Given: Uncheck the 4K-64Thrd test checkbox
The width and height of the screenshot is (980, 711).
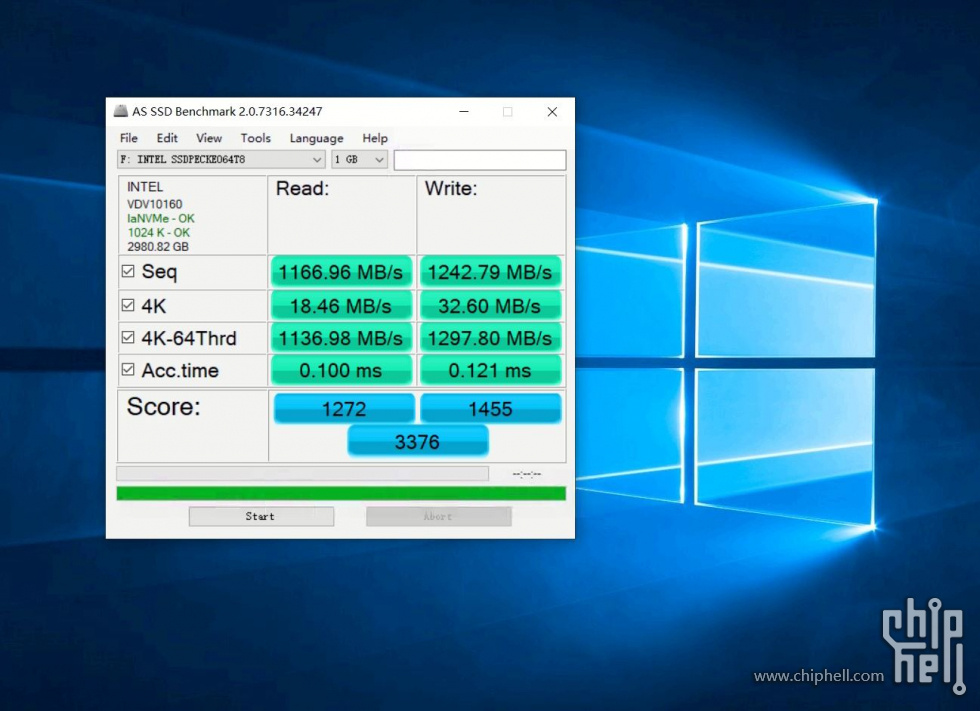Looking at the screenshot, I should (128, 337).
